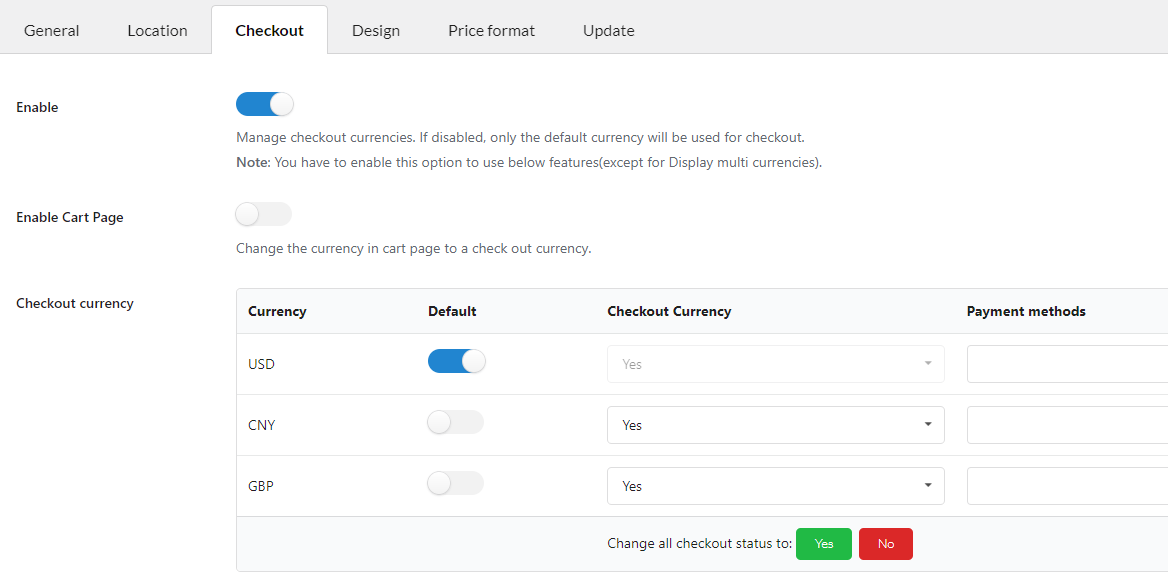The image size is (1168, 580).
Task: Set CNY as default currency toggle
Action: tap(456, 423)
